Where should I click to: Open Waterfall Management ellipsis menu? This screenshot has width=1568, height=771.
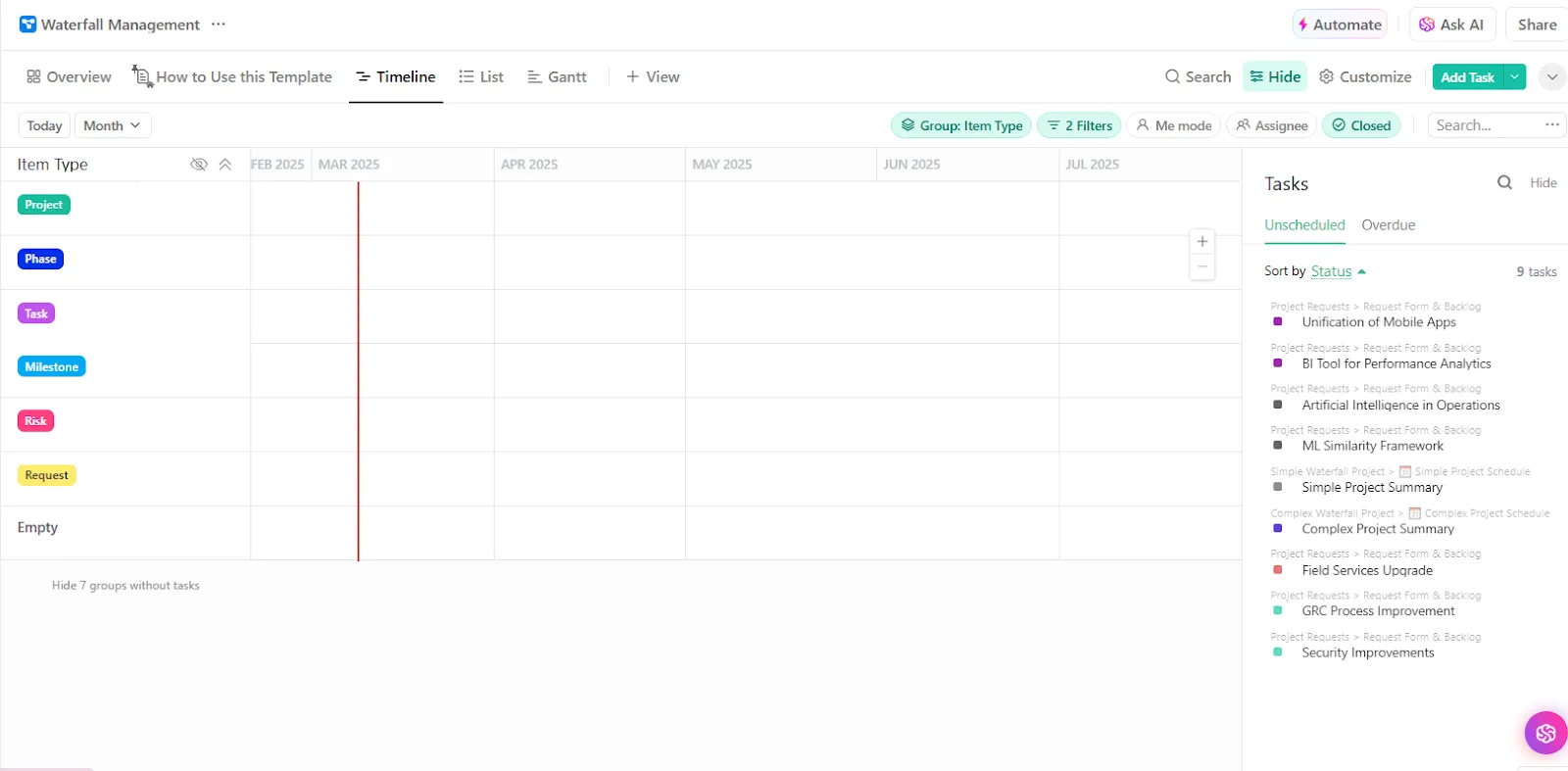point(219,24)
